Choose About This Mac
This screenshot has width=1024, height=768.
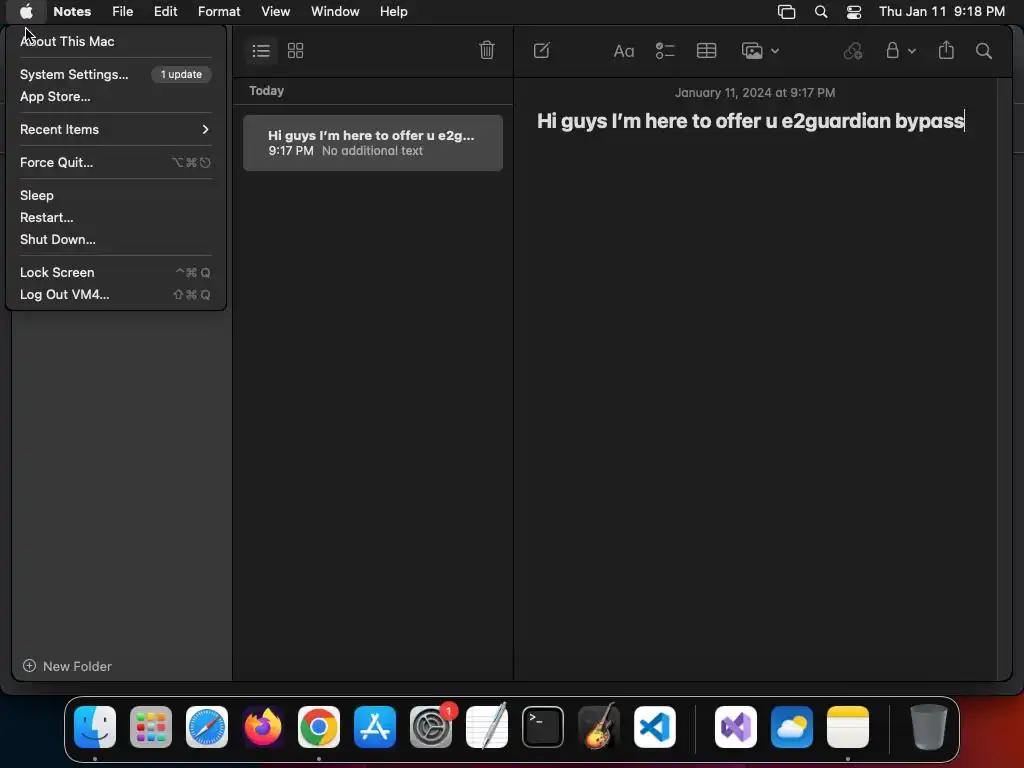coord(116,41)
